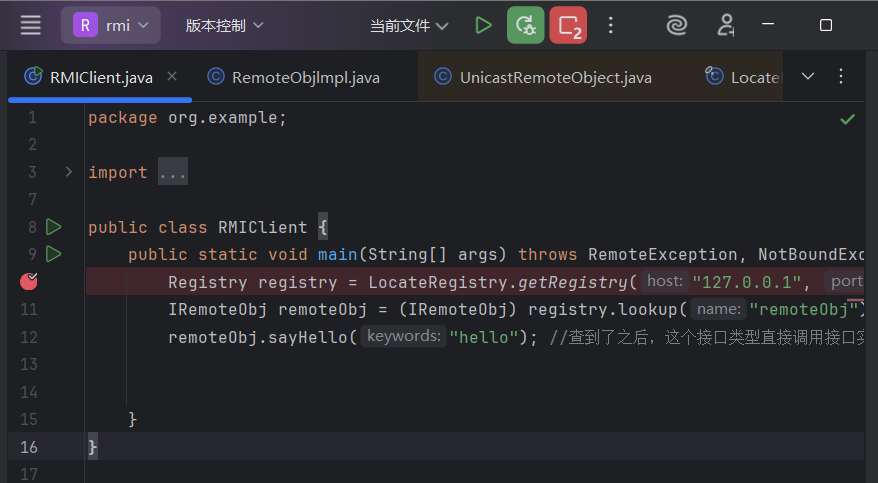Open the AI Assistant swirl icon
Viewport: 878px width, 483px height.
(x=677, y=25)
